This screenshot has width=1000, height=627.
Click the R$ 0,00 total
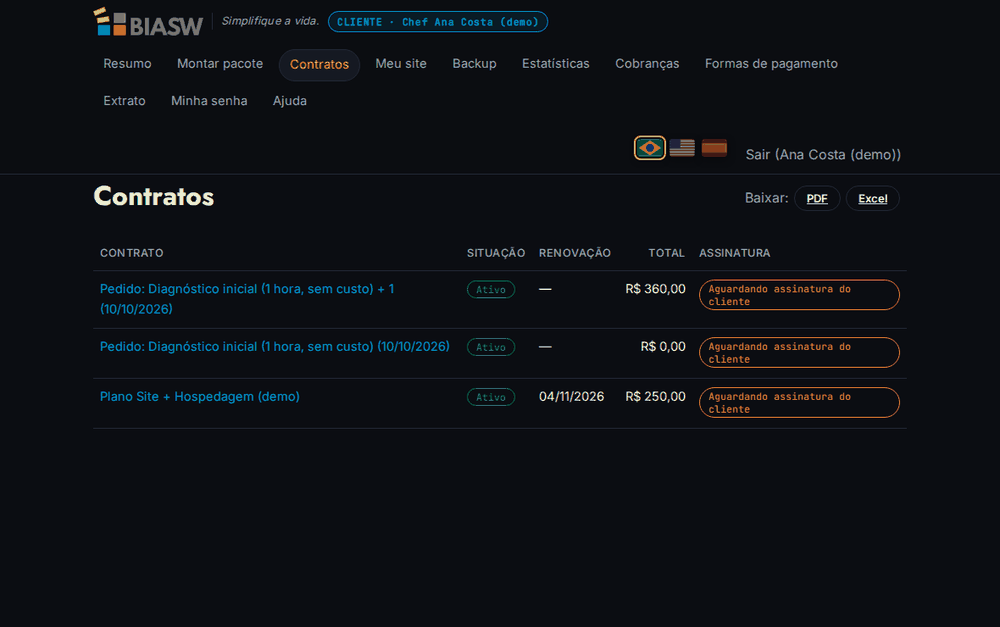pos(663,346)
